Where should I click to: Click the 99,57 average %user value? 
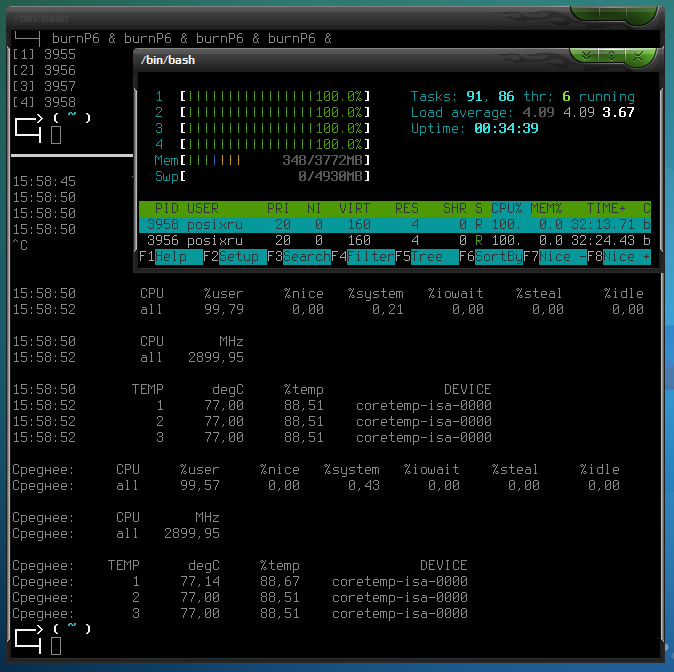[199, 486]
